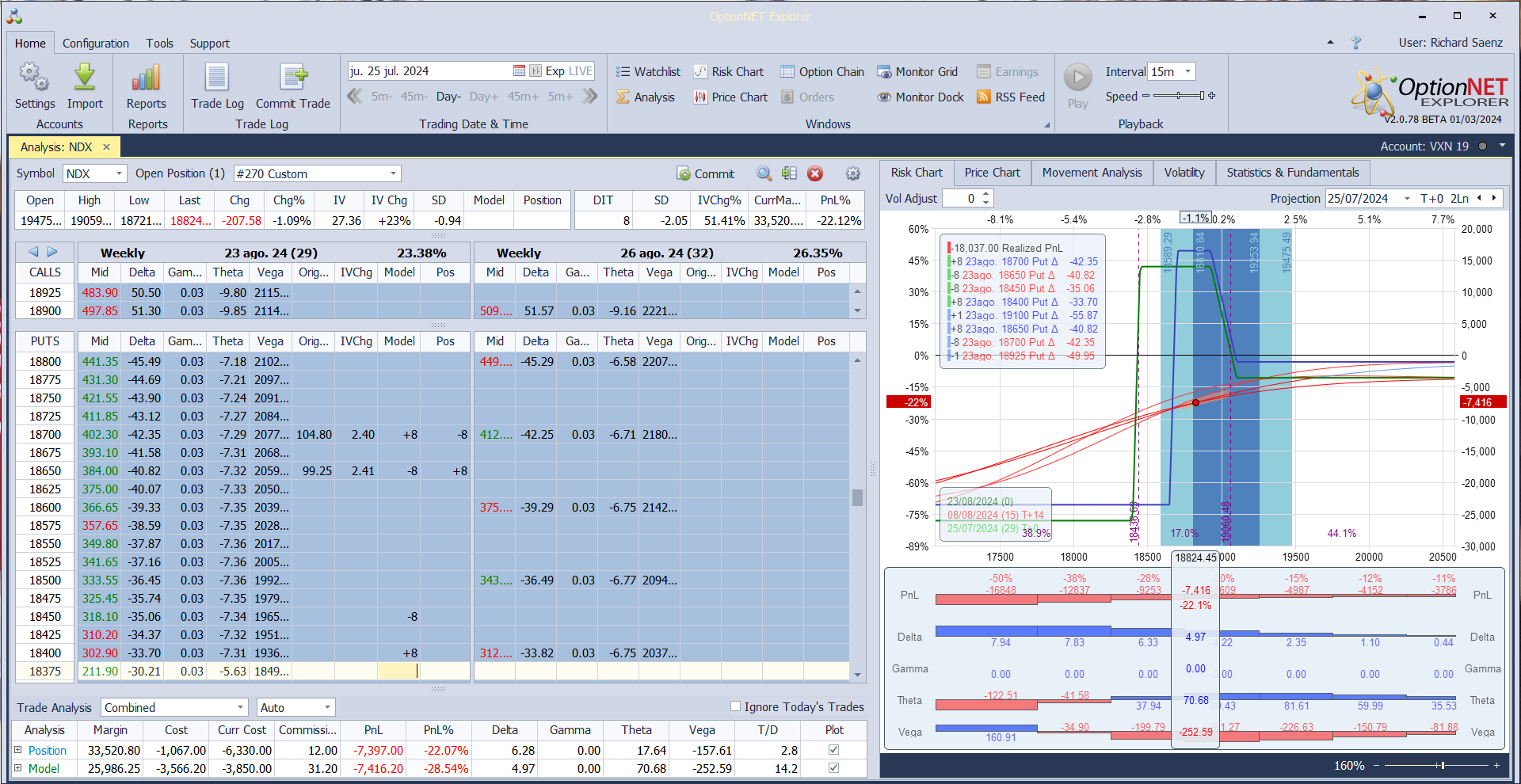Open the Price Chart window from the ribbon

tap(731, 97)
